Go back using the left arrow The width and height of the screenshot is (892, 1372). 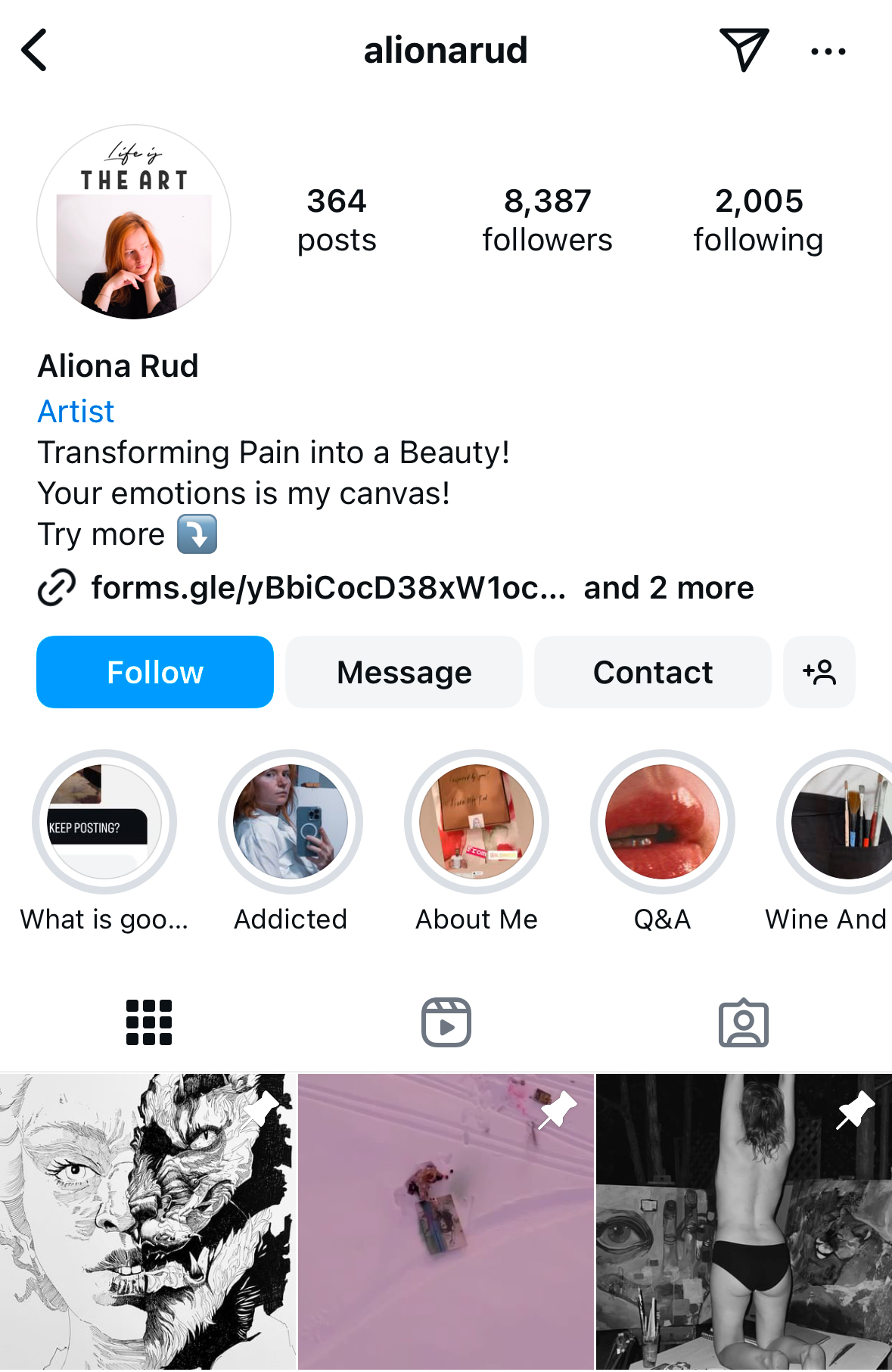click(x=35, y=51)
